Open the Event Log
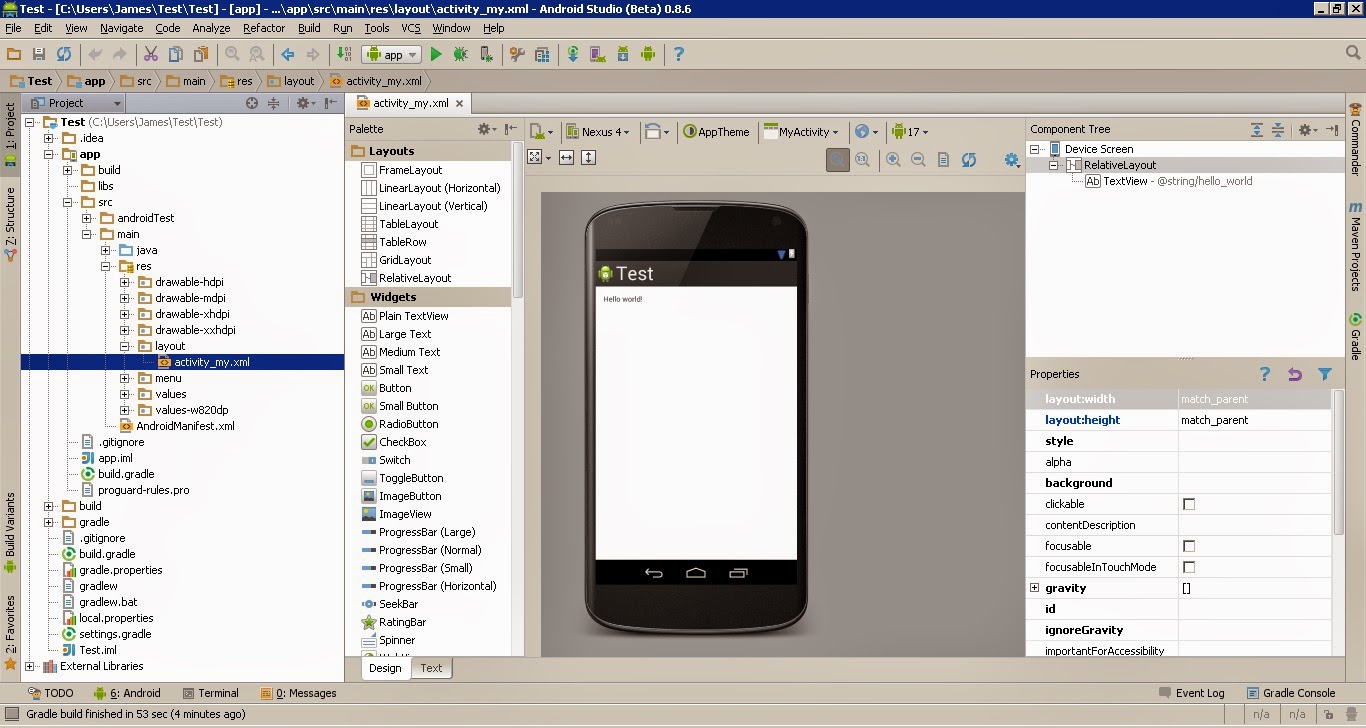The image size is (1366, 728). [1192, 693]
